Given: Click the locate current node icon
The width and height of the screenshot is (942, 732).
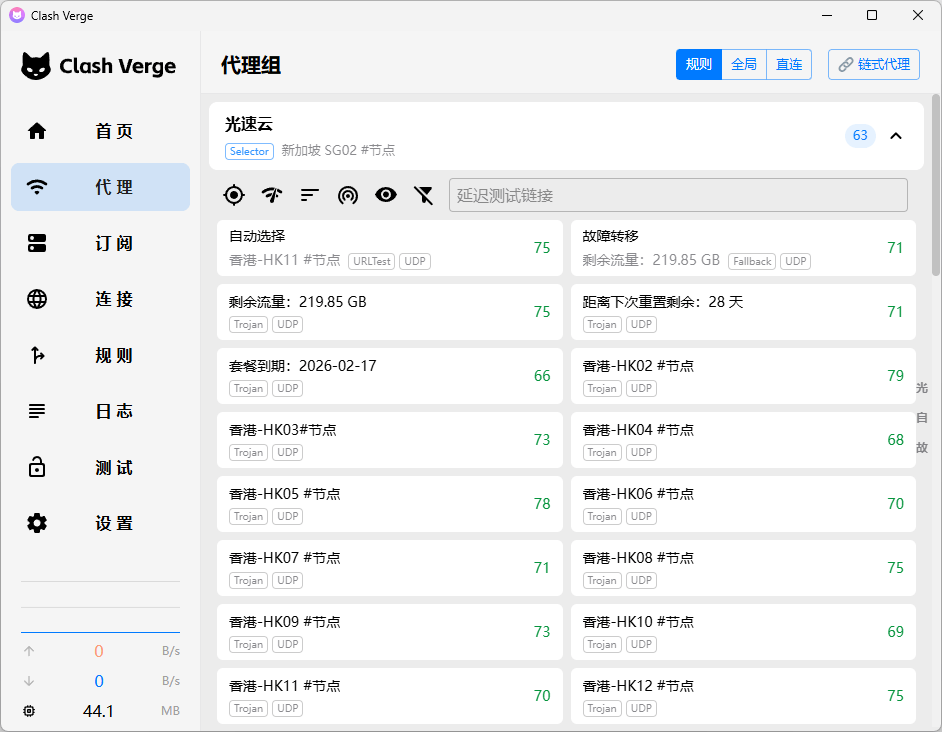Looking at the screenshot, I should tap(234, 195).
